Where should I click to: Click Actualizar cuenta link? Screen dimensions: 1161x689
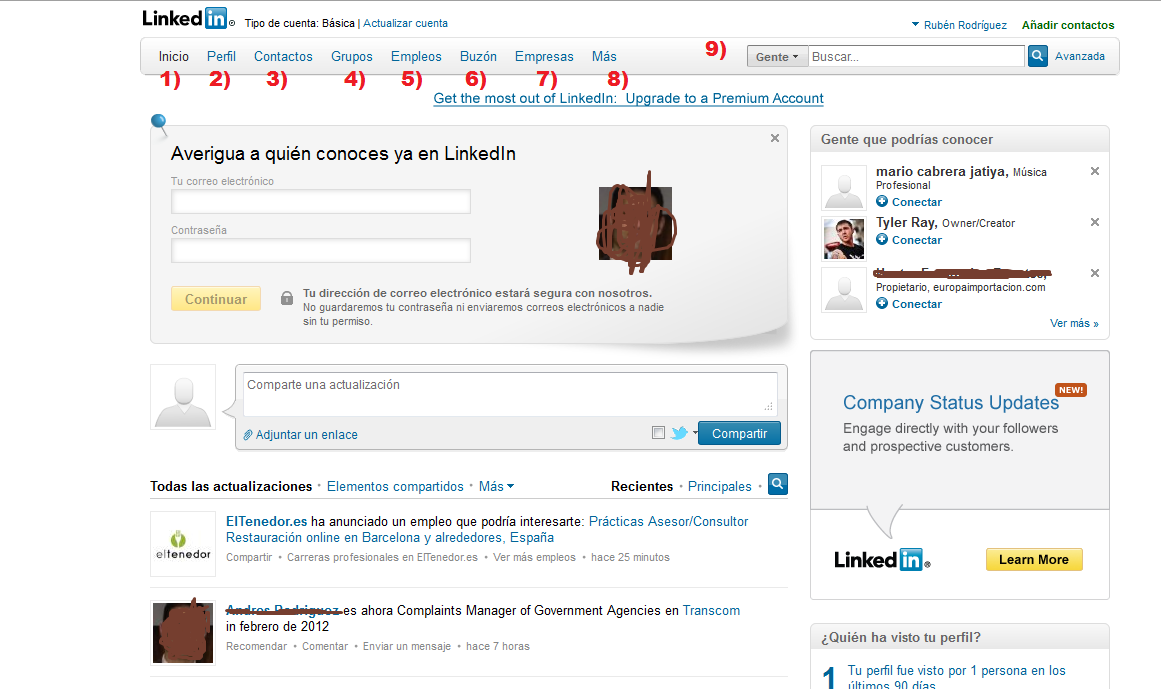click(405, 23)
